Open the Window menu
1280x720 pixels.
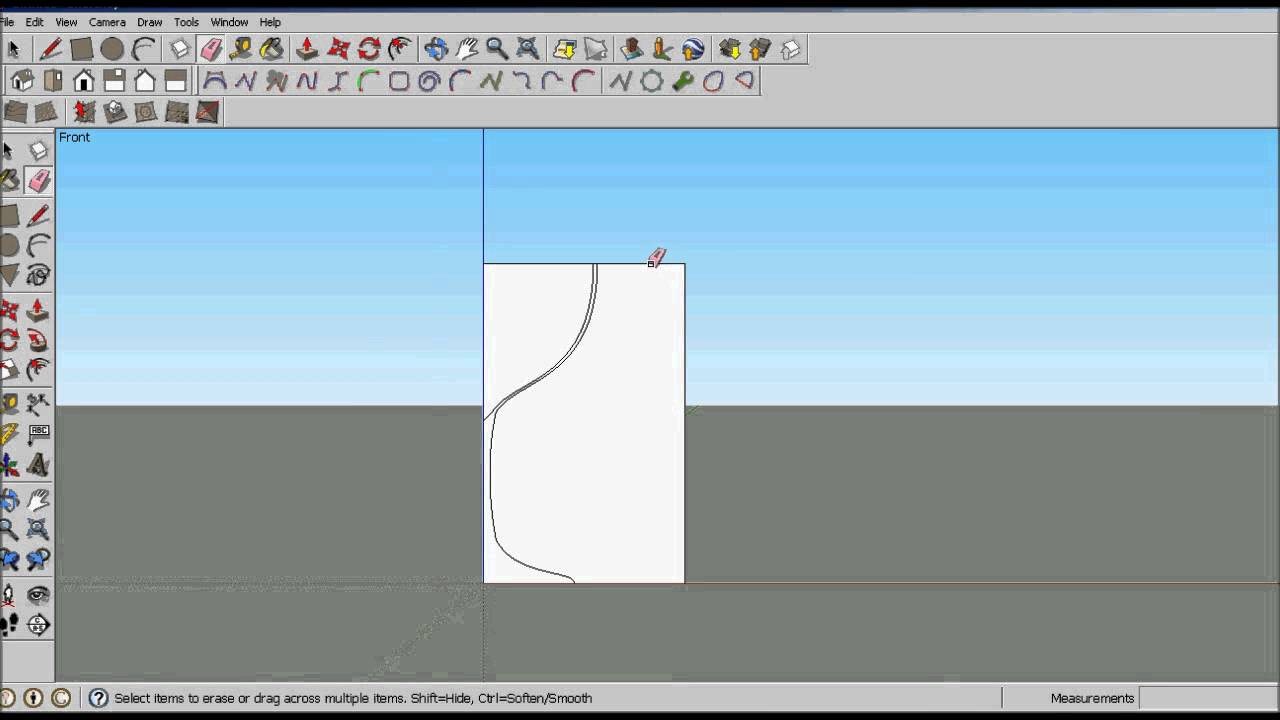[229, 22]
